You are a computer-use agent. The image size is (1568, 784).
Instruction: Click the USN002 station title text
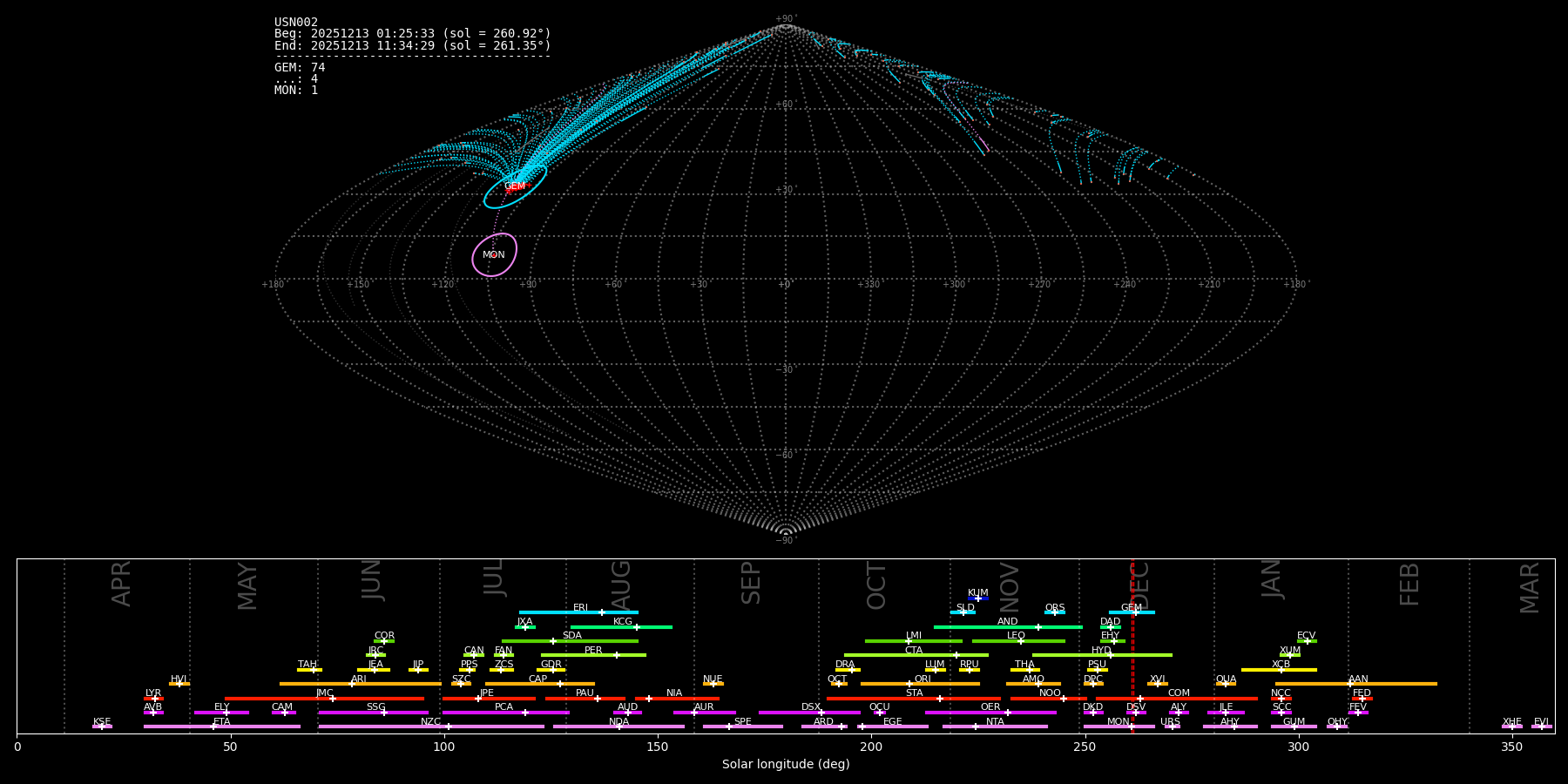pyautogui.click(x=296, y=23)
